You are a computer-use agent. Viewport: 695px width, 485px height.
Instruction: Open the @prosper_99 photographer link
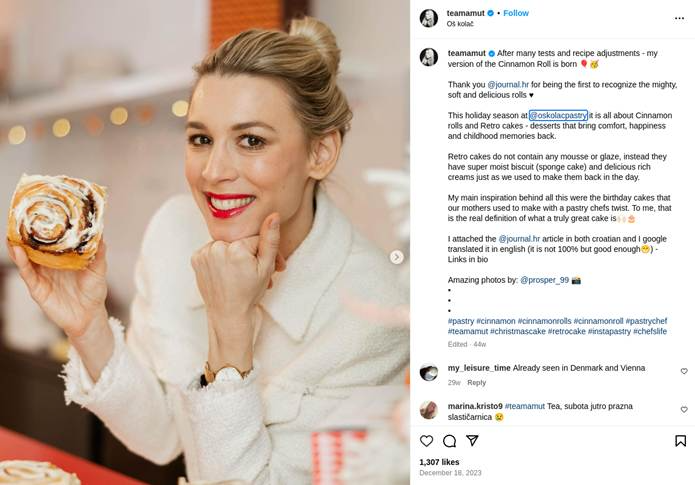pyautogui.click(x=544, y=280)
